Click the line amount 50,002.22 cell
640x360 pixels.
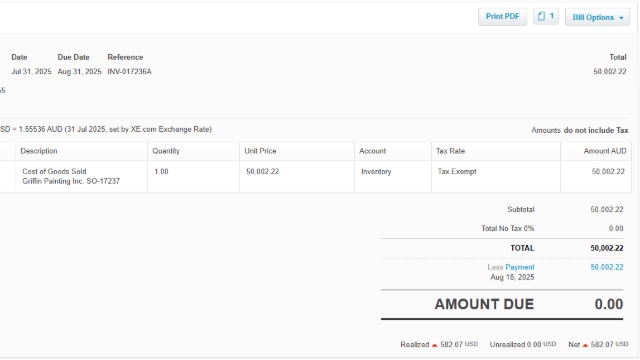[x=596, y=176]
